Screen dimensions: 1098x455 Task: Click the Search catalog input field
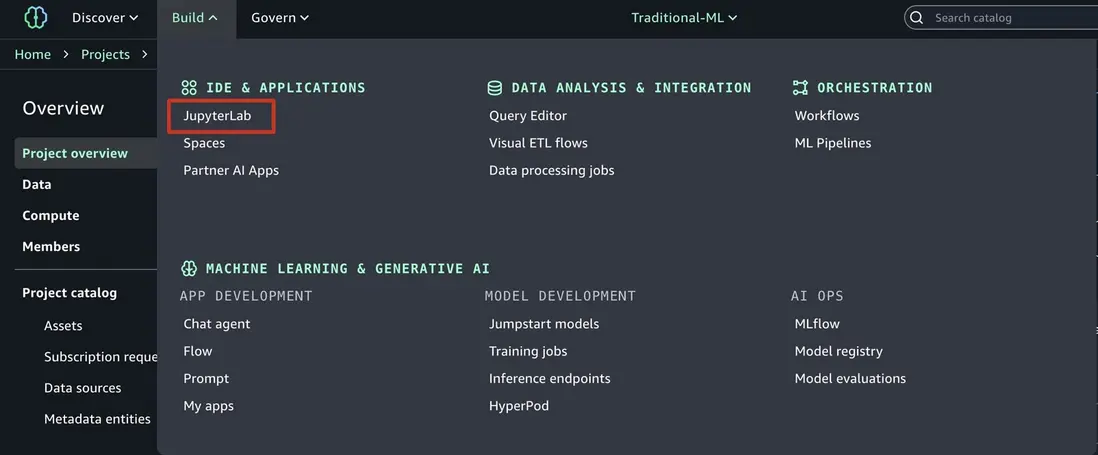point(1010,17)
